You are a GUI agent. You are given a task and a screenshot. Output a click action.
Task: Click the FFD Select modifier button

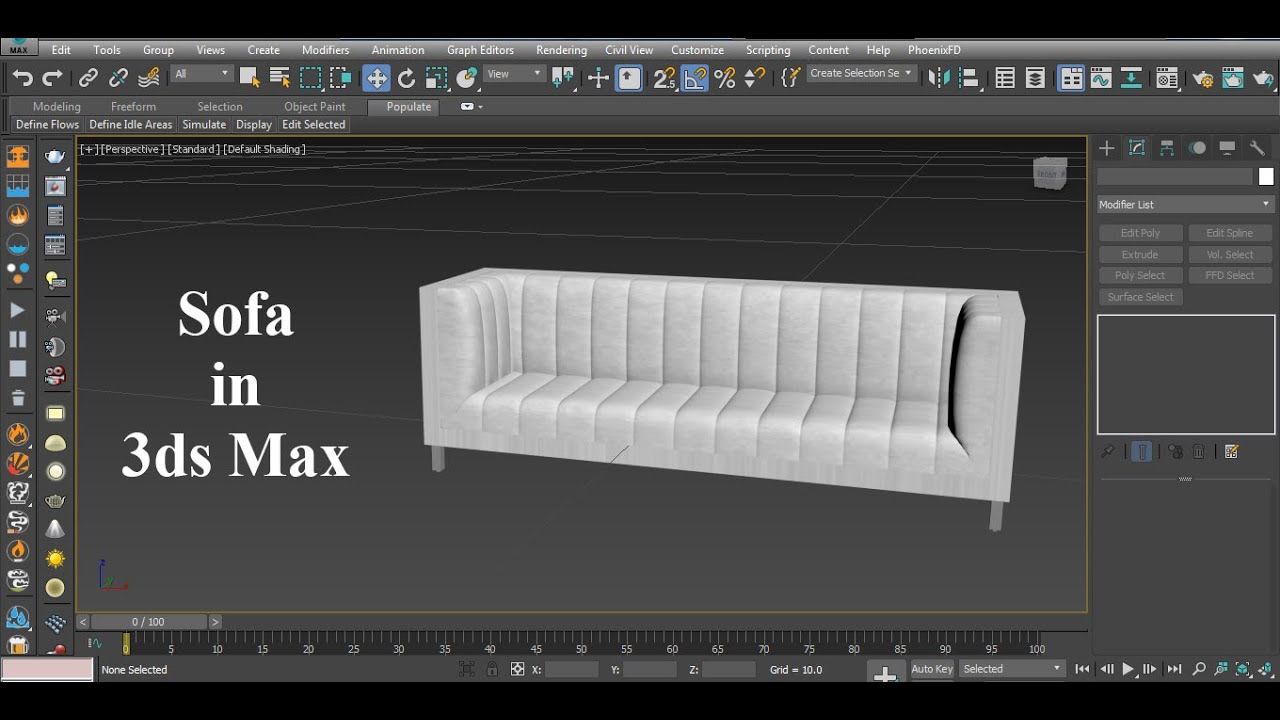pyautogui.click(x=1230, y=275)
